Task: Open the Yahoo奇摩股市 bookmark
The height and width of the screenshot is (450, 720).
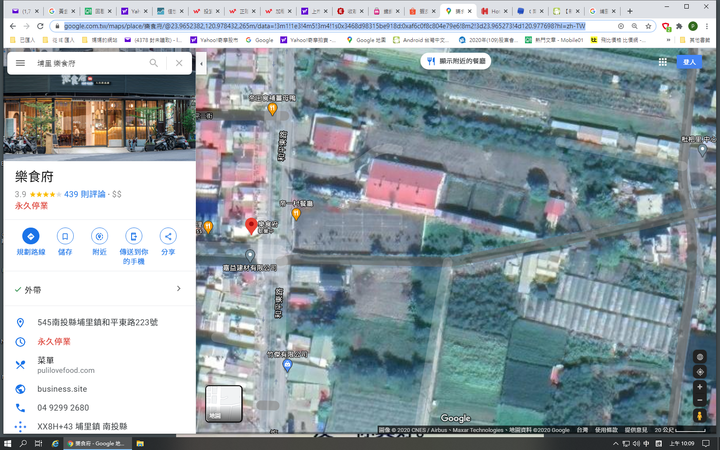Action: 214,40
